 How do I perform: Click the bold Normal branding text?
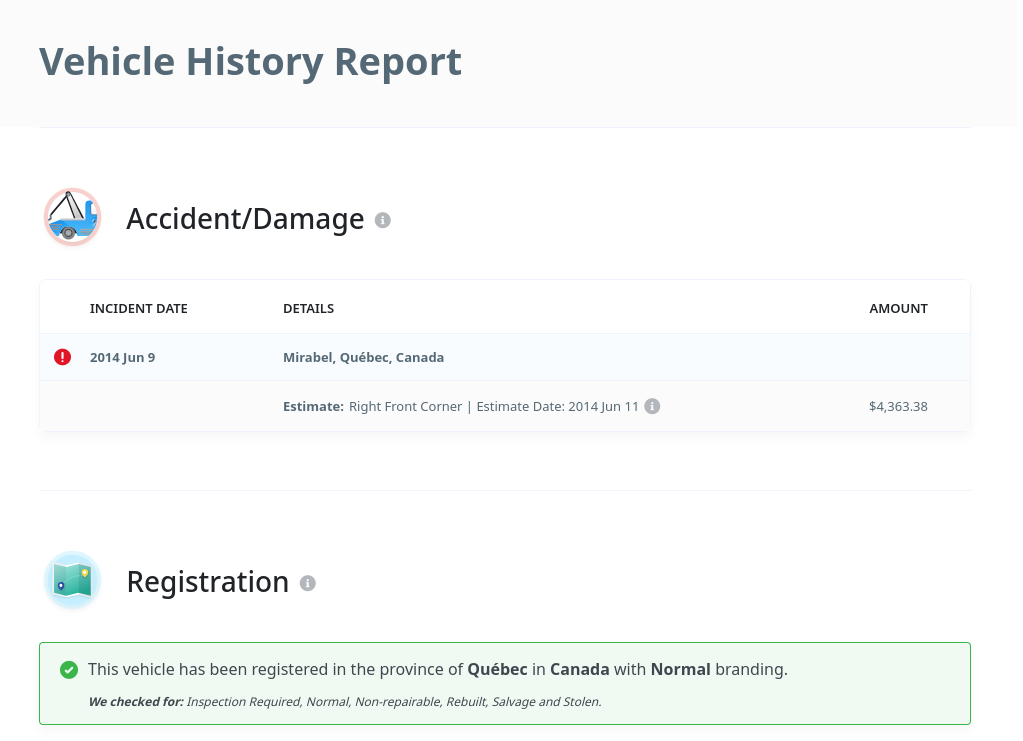[680, 670]
